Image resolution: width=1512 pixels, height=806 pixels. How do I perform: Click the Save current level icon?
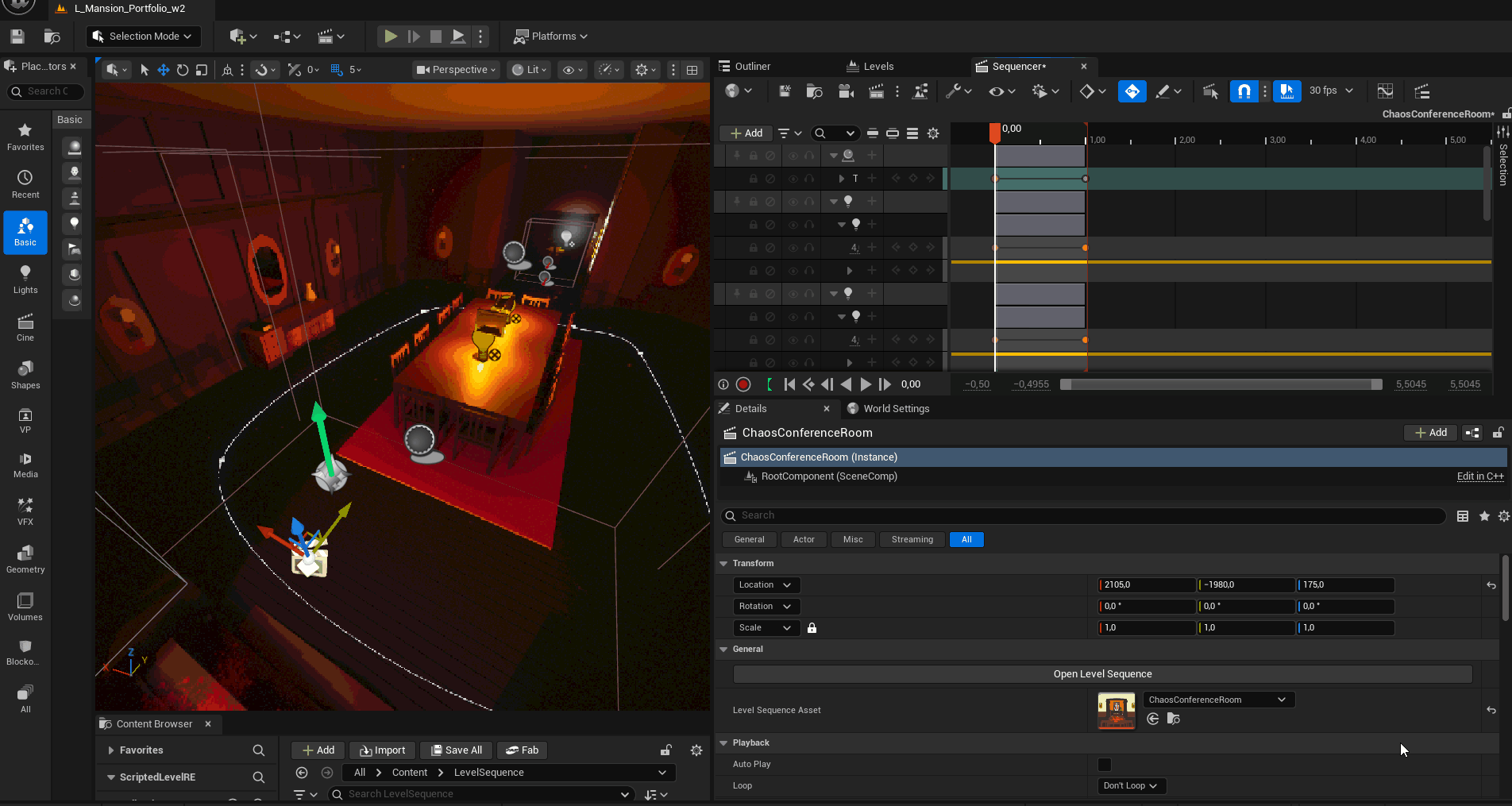click(17, 37)
